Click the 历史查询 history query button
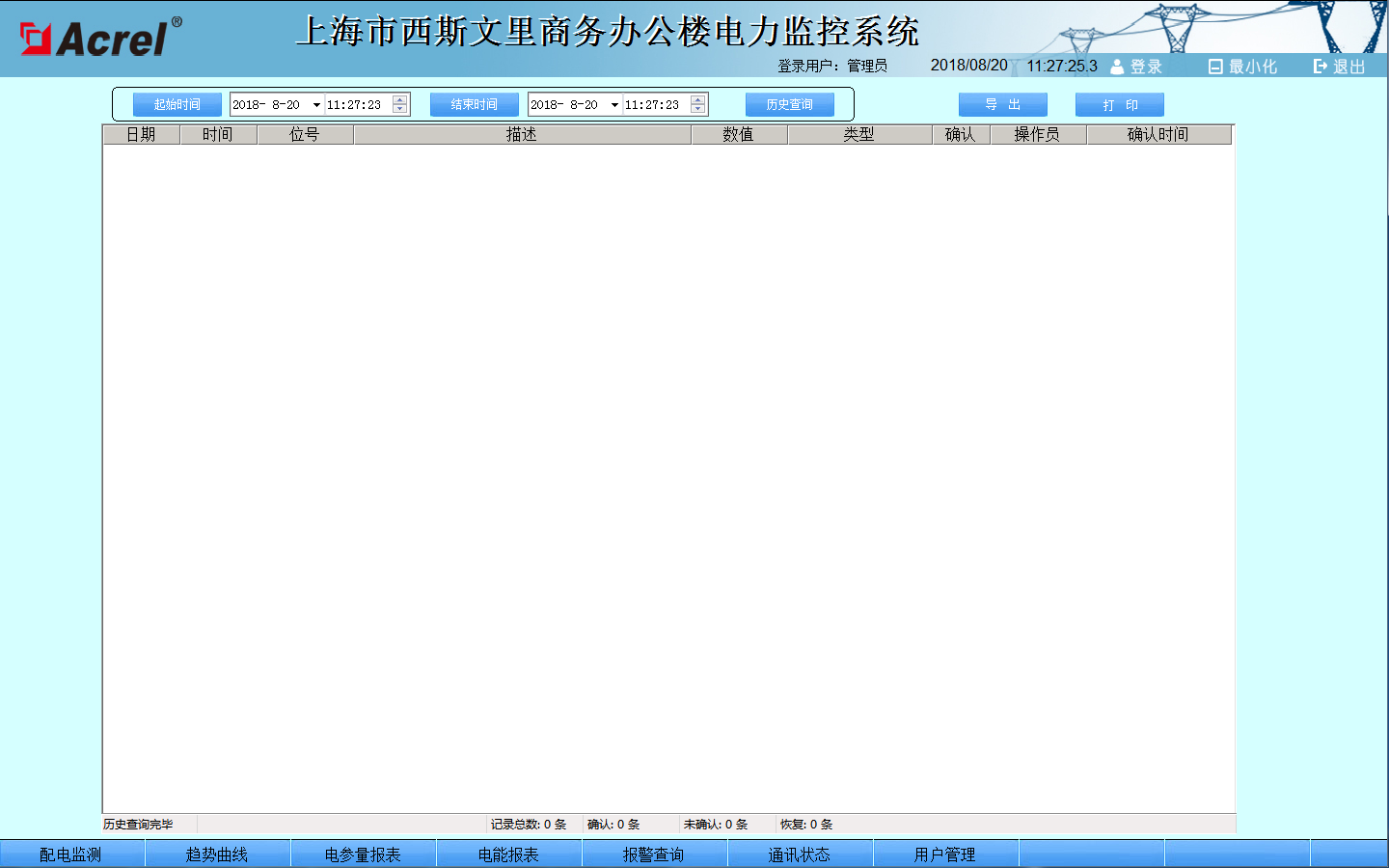 tap(789, 104)
